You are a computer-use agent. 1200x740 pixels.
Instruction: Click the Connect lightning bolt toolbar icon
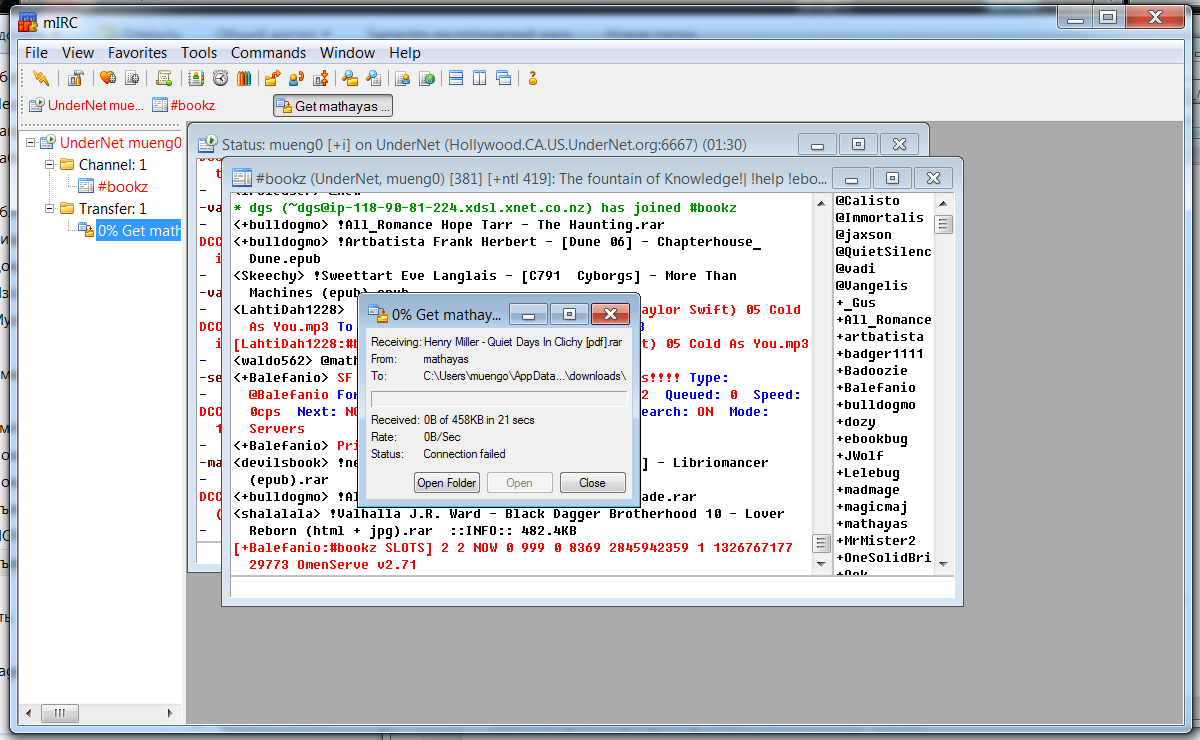click(x=41, y=78)
